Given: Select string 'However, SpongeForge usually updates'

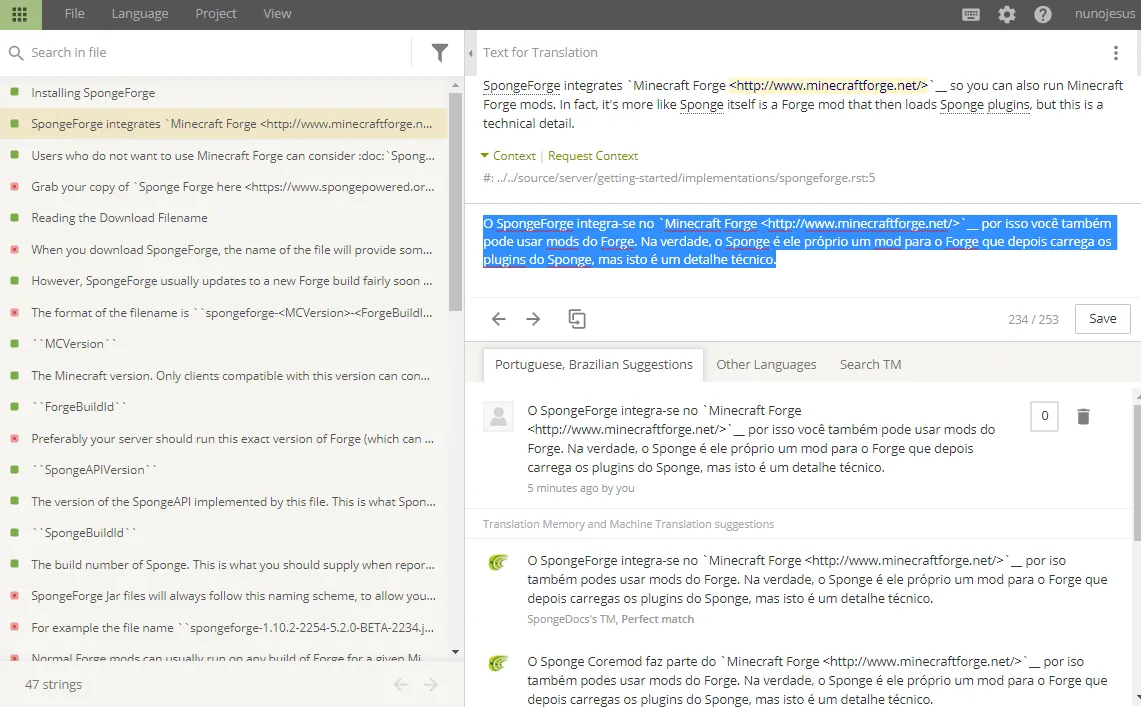Looking at the screenshot, I should pyautogui.click(x=223, y=281).
